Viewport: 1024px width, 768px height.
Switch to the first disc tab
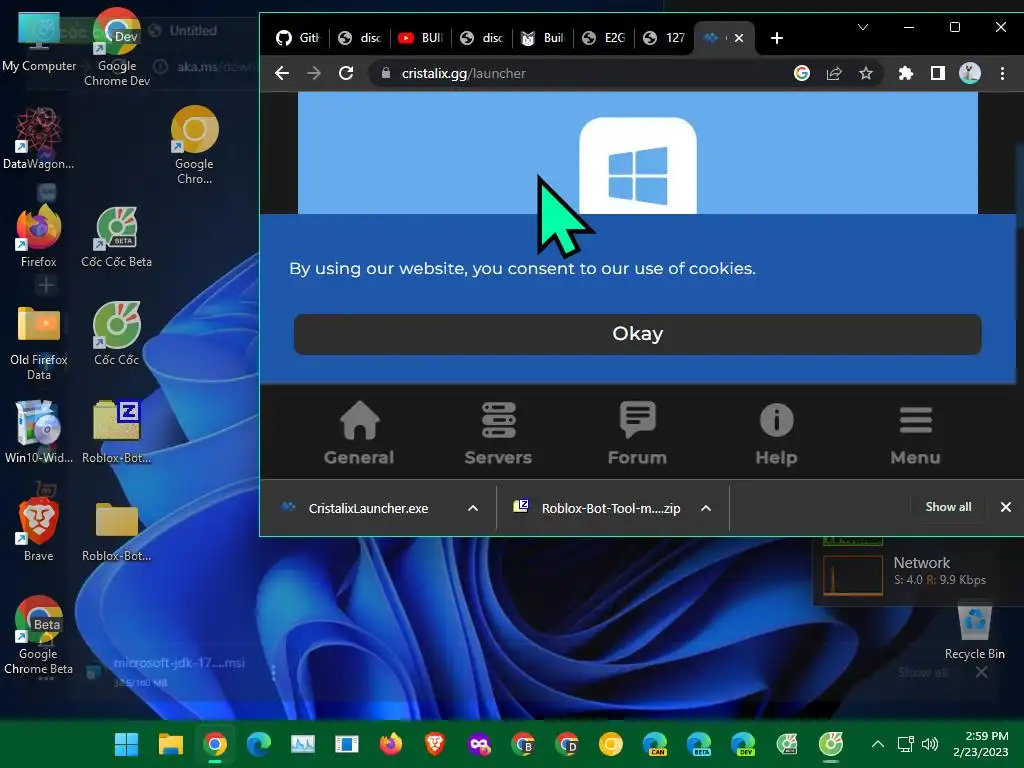tap(360, 38)
